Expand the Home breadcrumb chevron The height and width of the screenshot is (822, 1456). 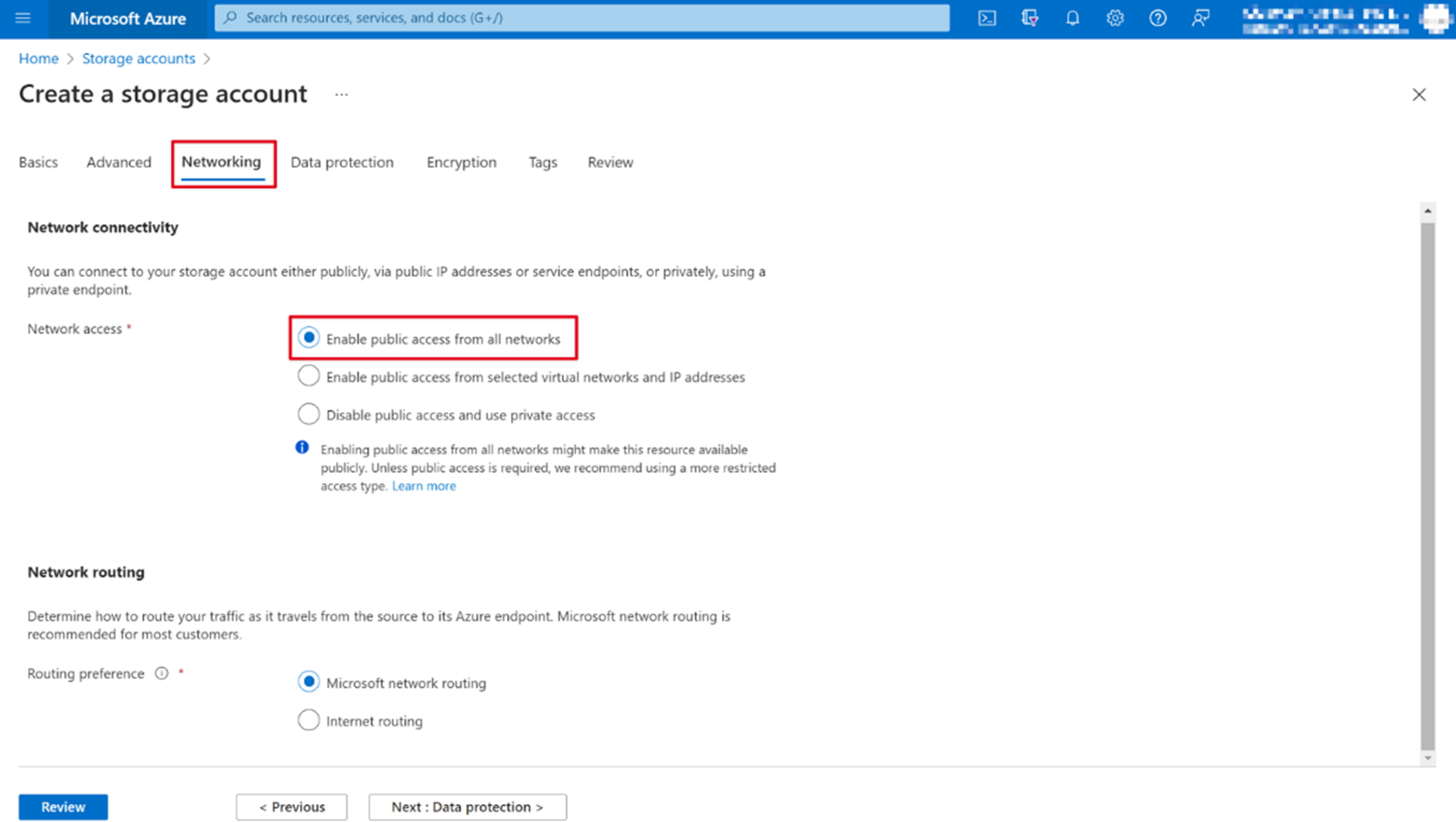click(71, 58)
